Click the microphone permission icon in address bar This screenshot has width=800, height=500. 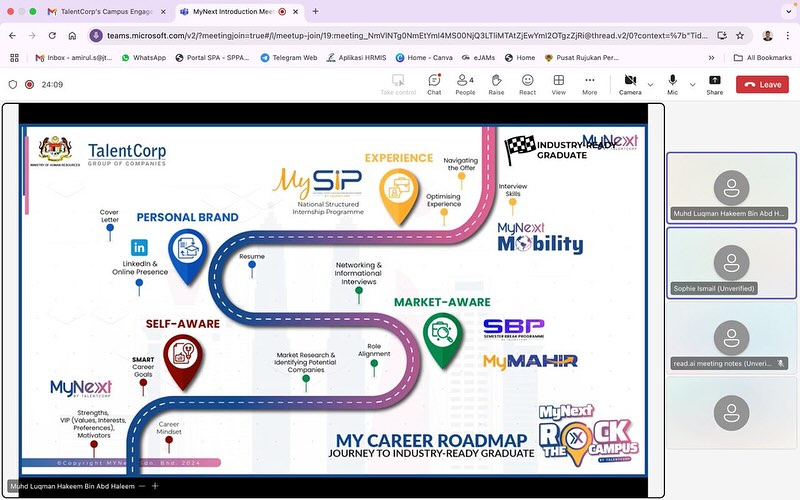click(95, 36)
